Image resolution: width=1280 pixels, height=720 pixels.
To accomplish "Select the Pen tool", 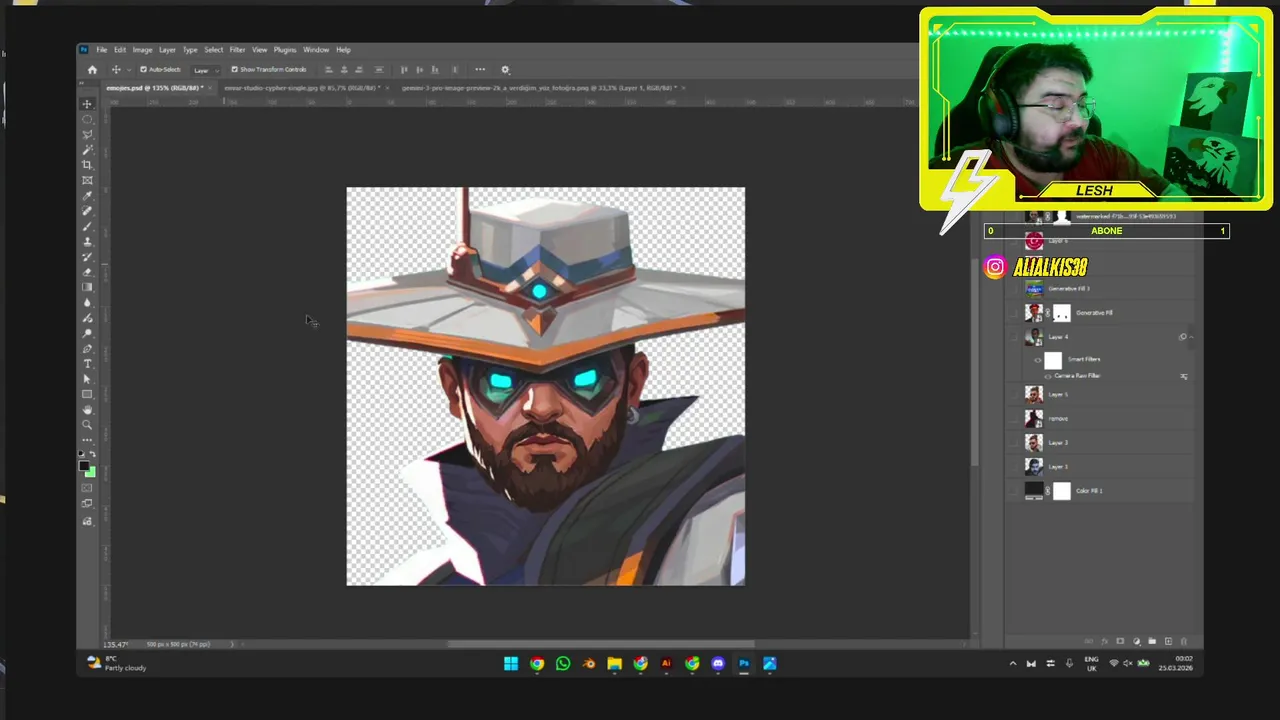I will point(87,349).
